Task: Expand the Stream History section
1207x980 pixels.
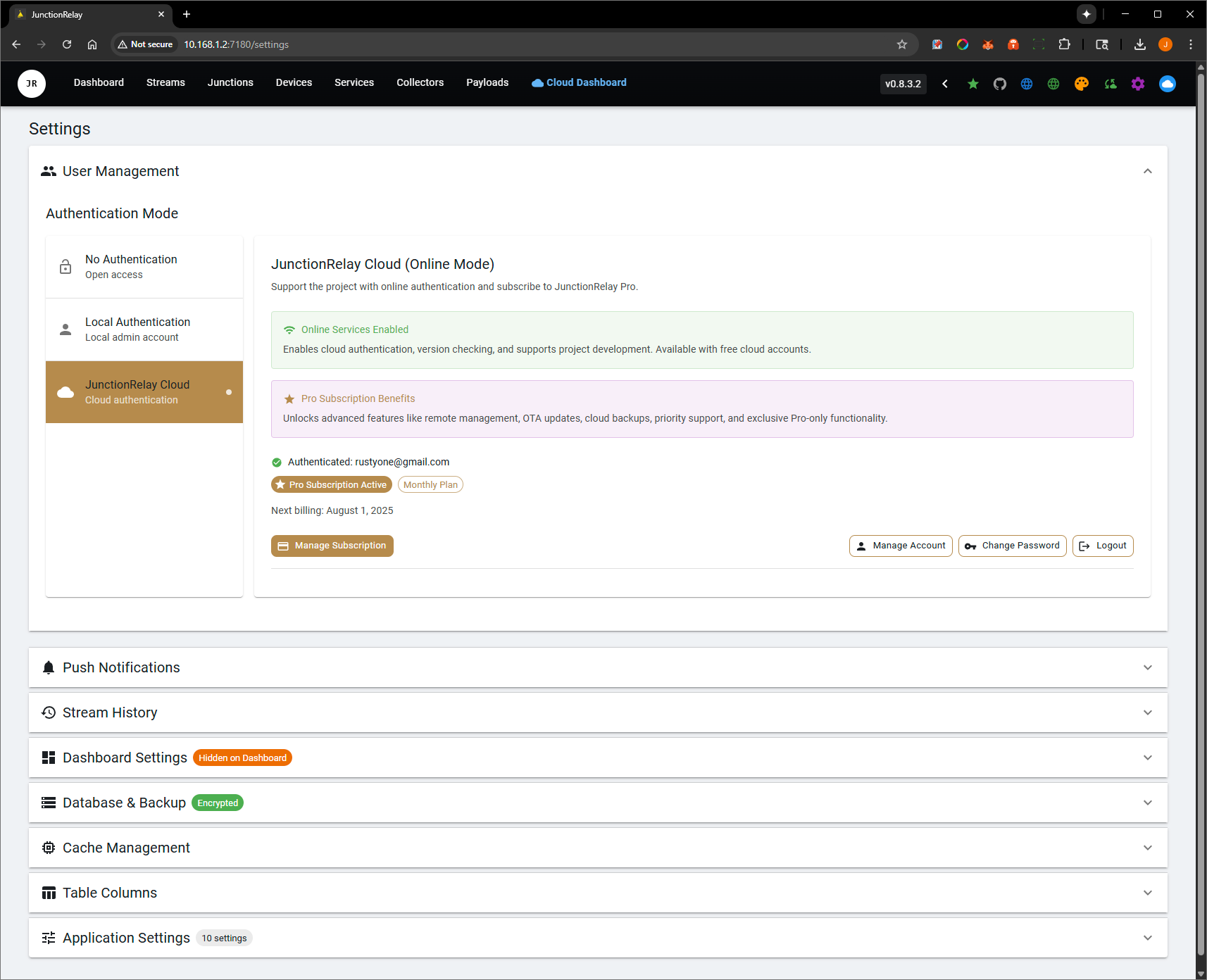Action: (598, 712)
